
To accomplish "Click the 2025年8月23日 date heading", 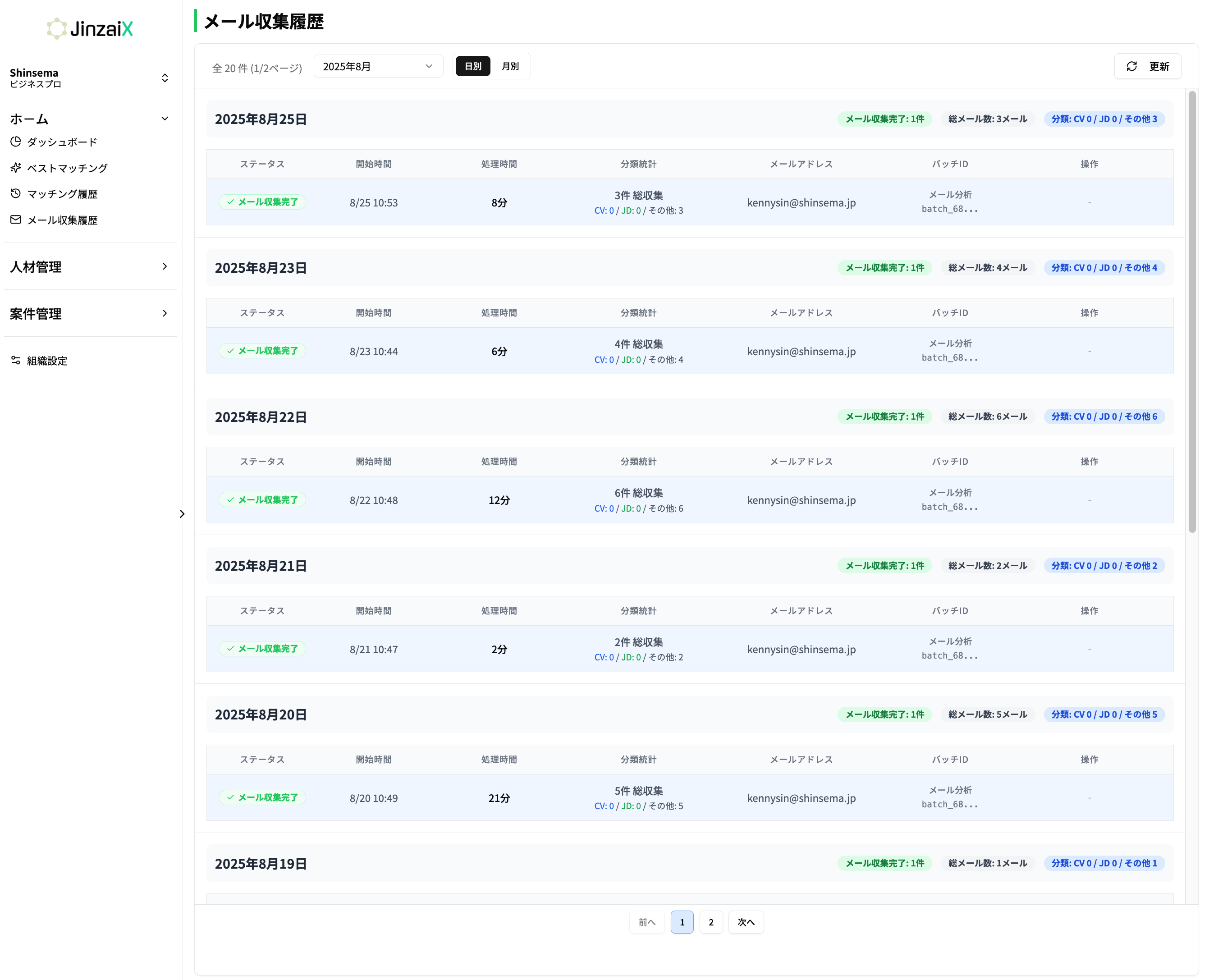I will tap(261, 268).
